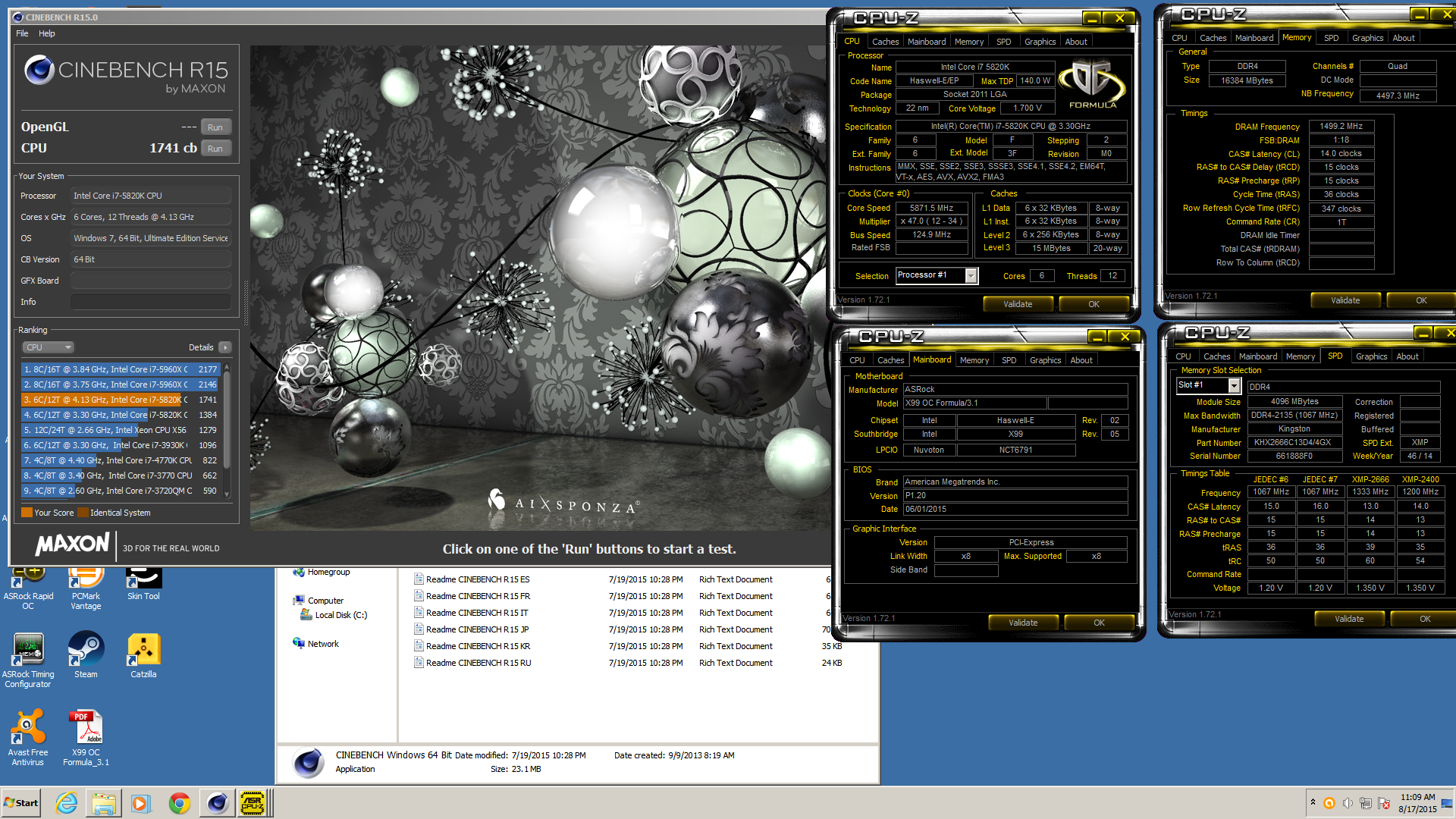Click the Action Center flag tray icon

(x=1383, y=803)
